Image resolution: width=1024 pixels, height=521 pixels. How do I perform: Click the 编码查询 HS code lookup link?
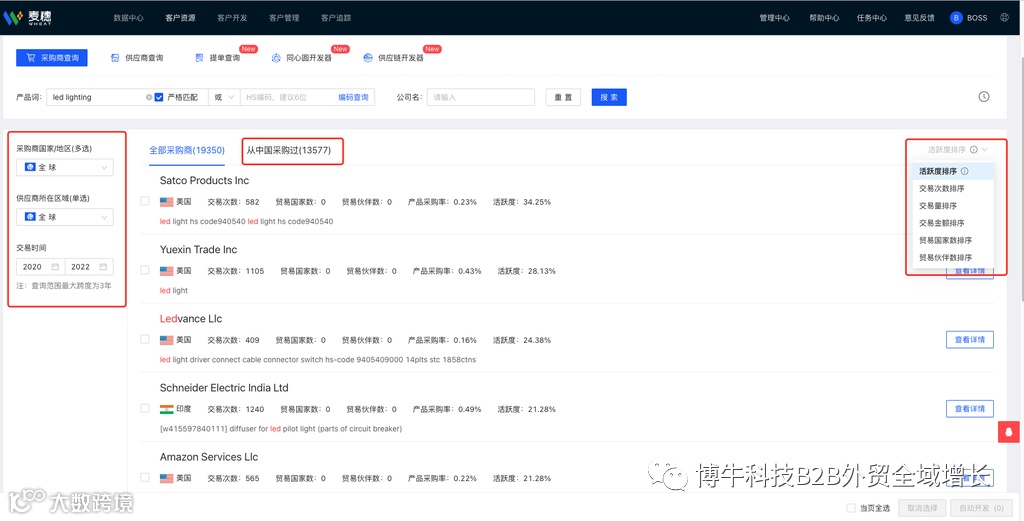[x=353, y=97]
